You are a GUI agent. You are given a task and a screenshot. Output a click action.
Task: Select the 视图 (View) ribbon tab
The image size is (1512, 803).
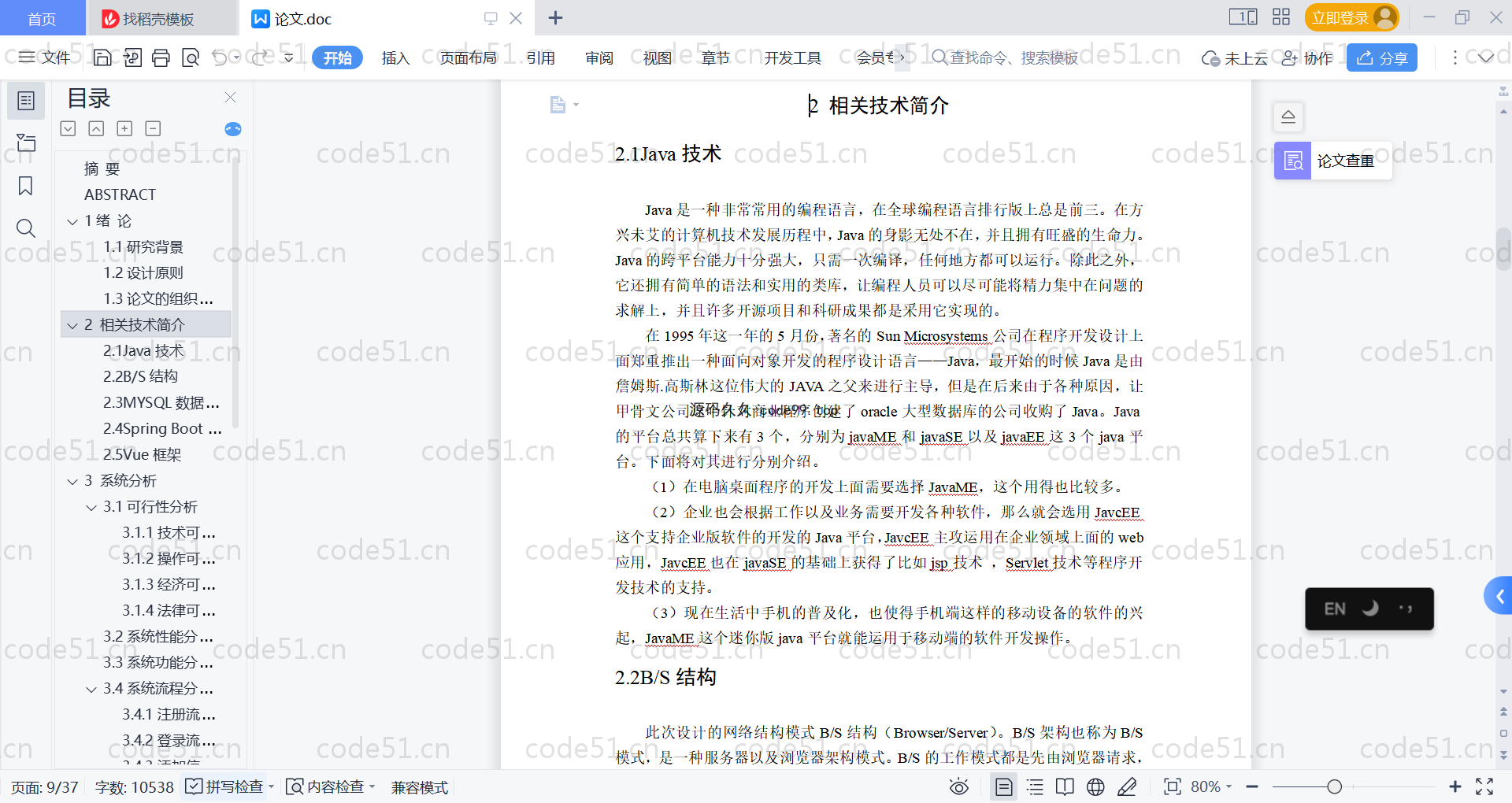(657, 57)
